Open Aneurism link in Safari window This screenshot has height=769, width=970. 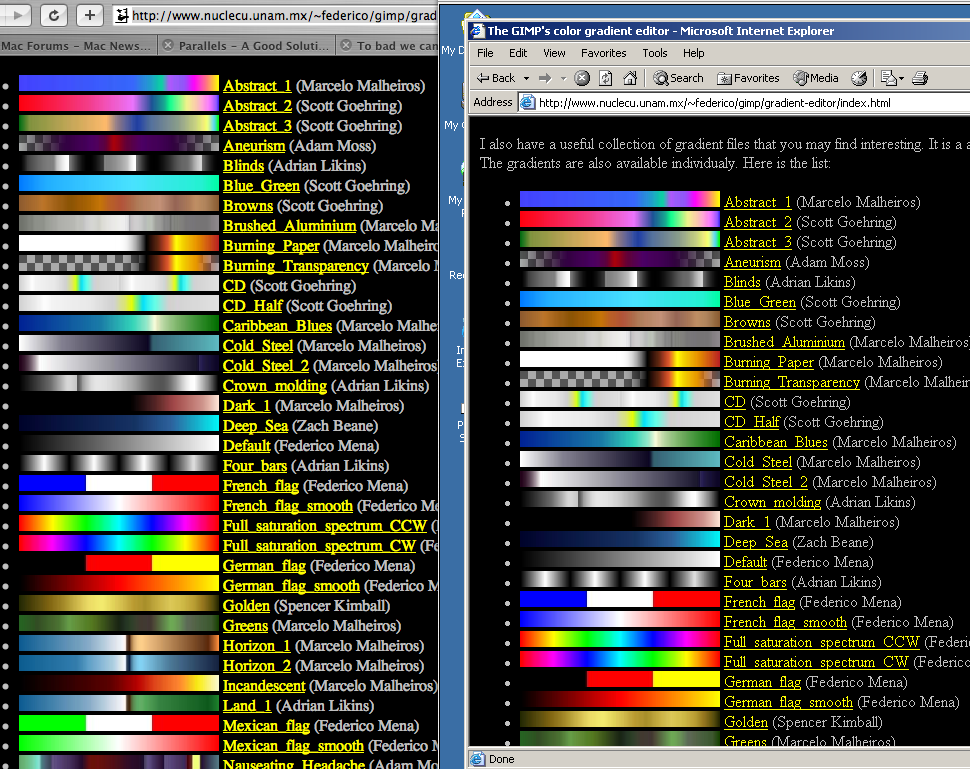point(254,145)
